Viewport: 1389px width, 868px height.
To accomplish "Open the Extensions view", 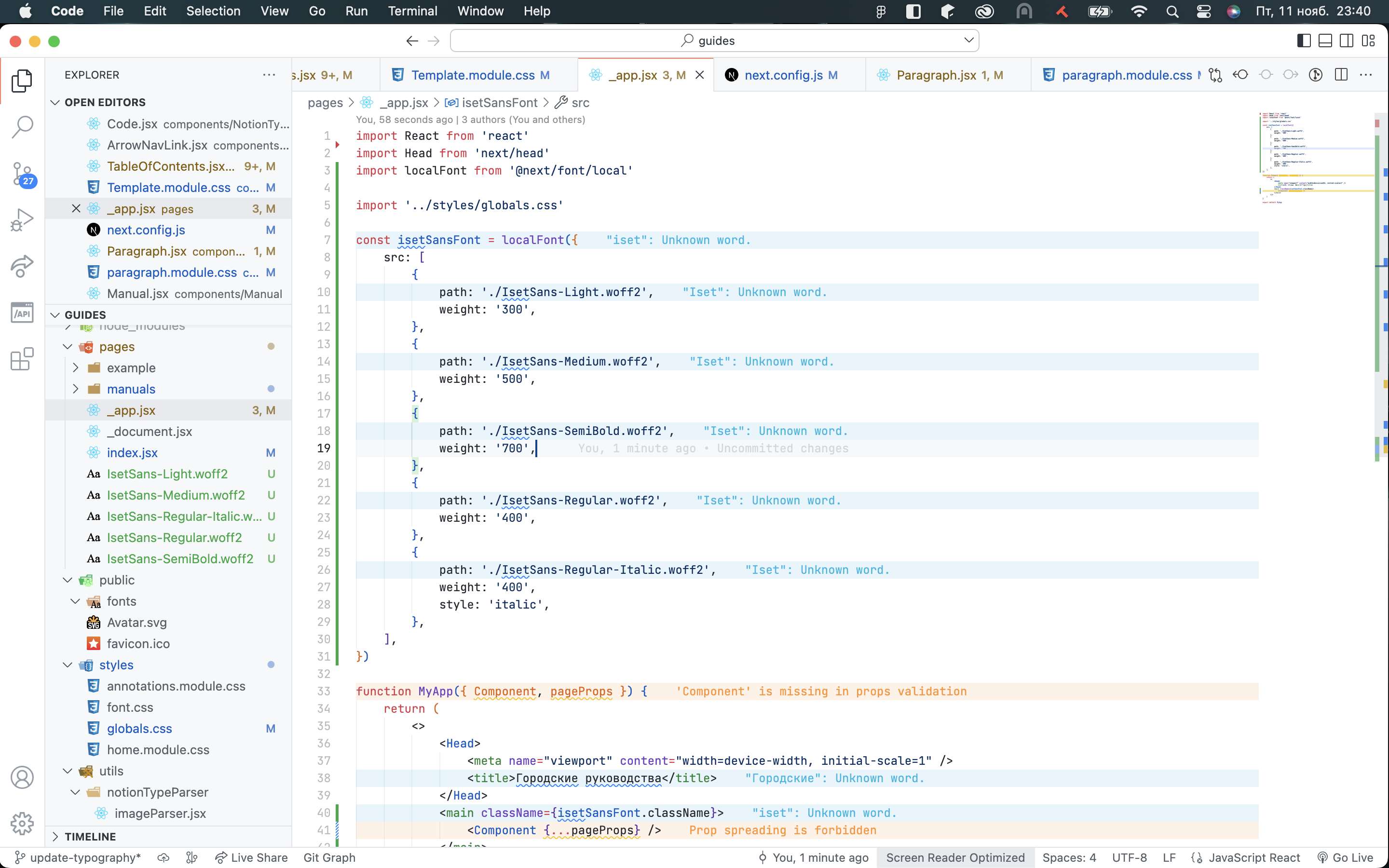I will pyautogui.click(x=22, y=359).
